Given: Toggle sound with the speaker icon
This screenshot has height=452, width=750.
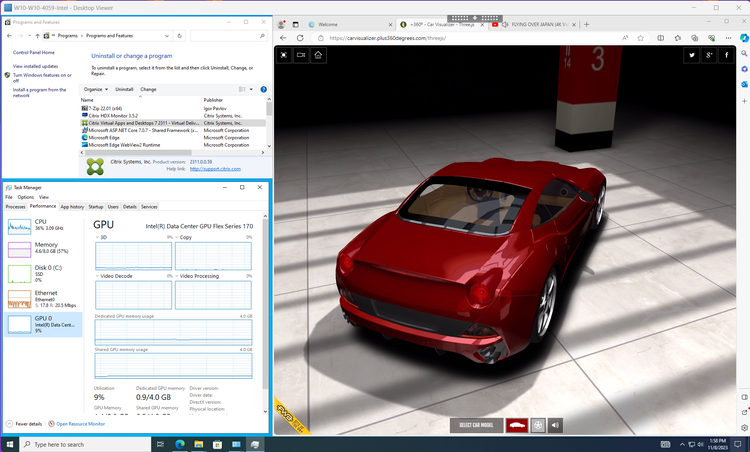Looking at the screenshot, I should click(x=555, y=425).
